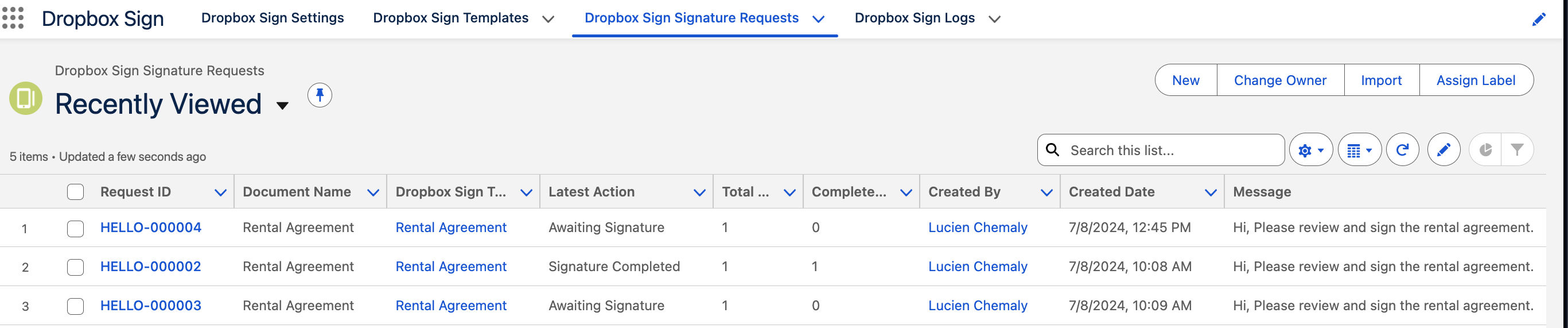Viewport: 1568px width, 328px height.
Task: Click the Signature Completed cell
Action: [x=613, y=267]
